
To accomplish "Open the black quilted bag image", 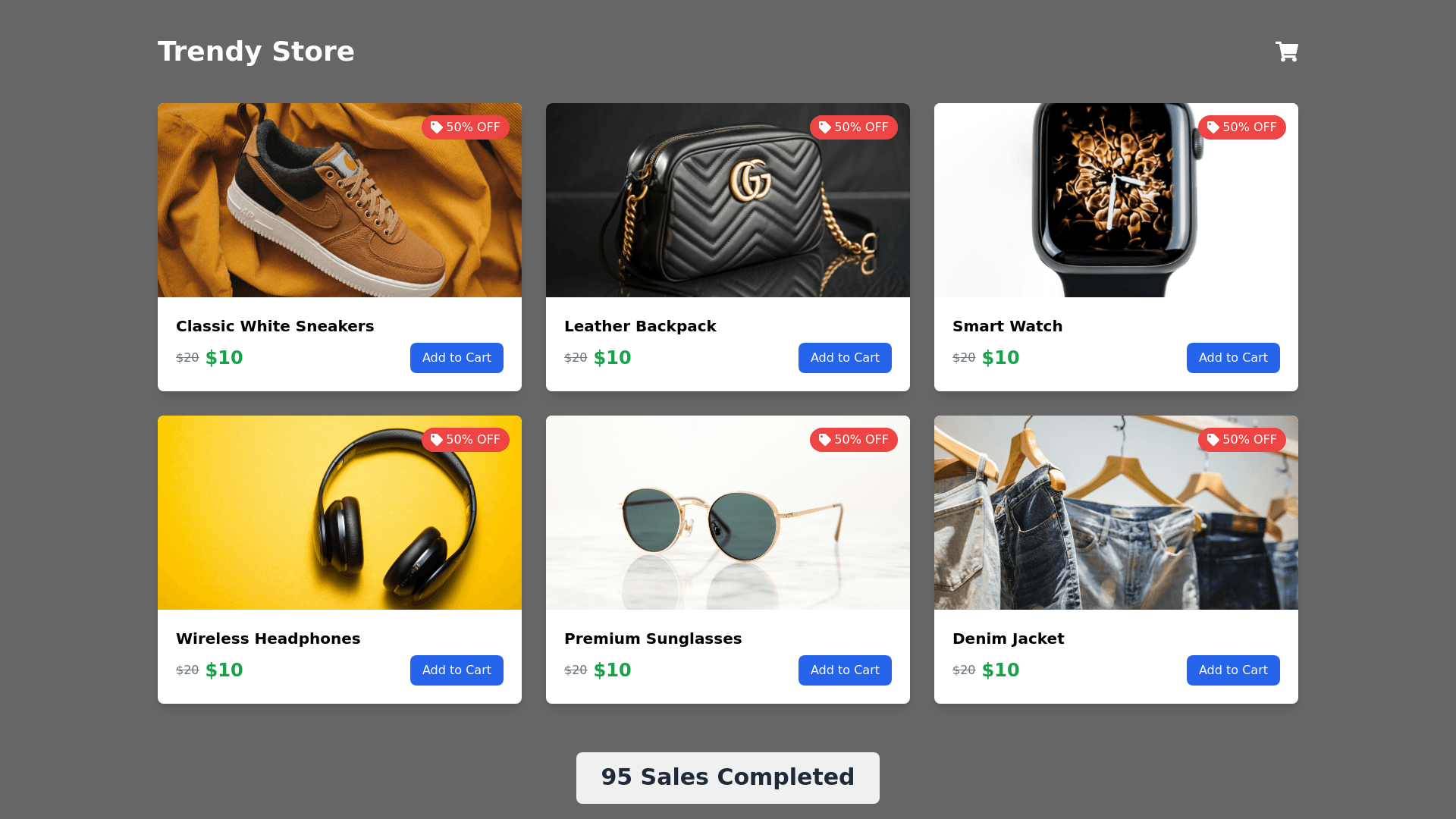I will point(728,200).
